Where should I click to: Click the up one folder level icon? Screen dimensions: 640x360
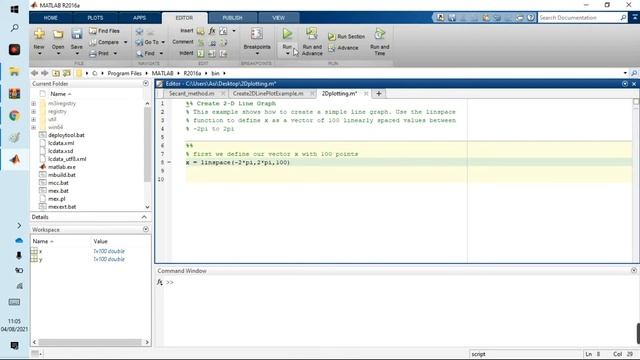pos(56,73)
